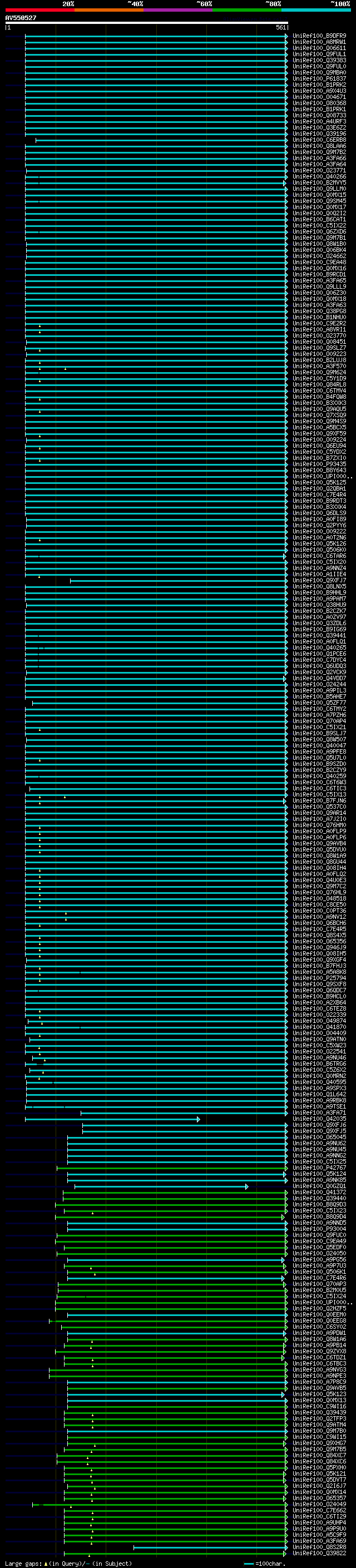Select hit label UniRef100_B1PRK1
This screenshot has width=356, height=1568.
tap(319, 110)
